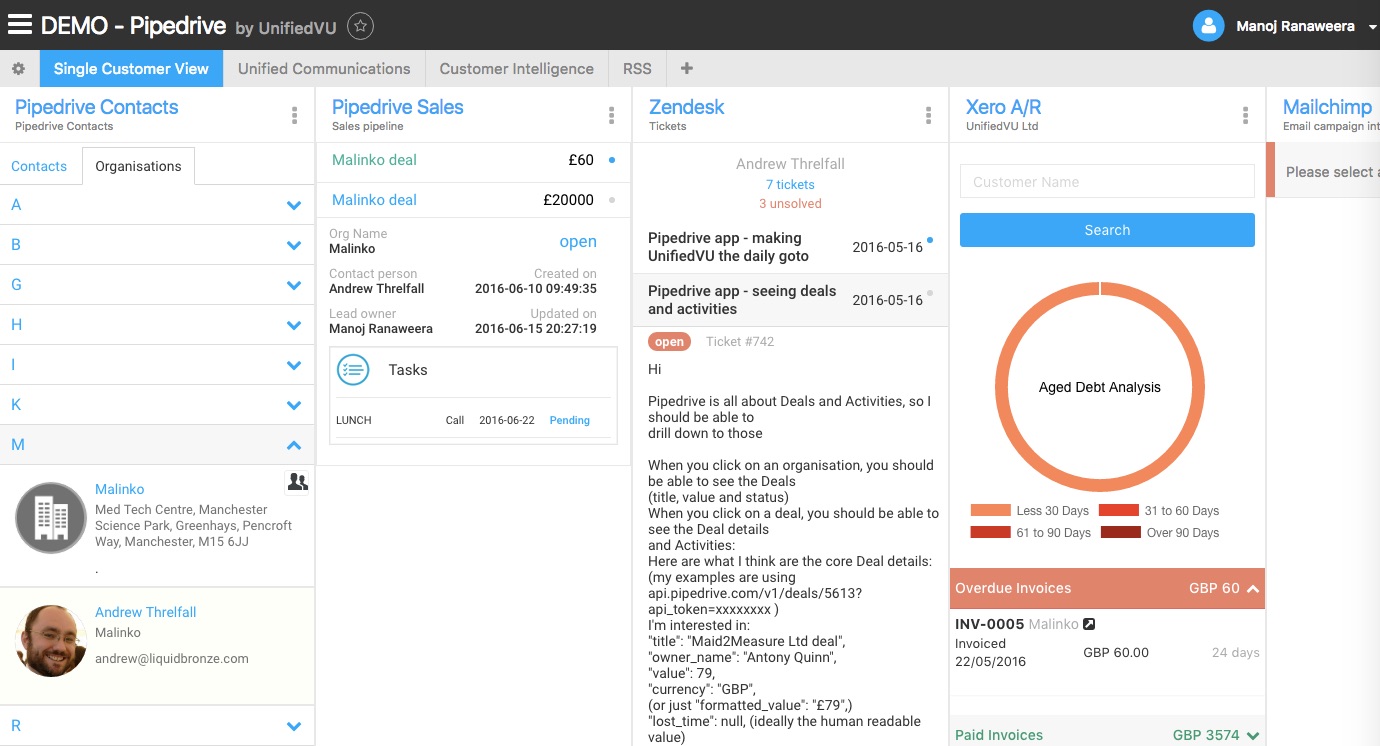The image size is (1380, 746).
Task: Click Manoj Ranaweera user name
Action: [x=1295, y=26]
